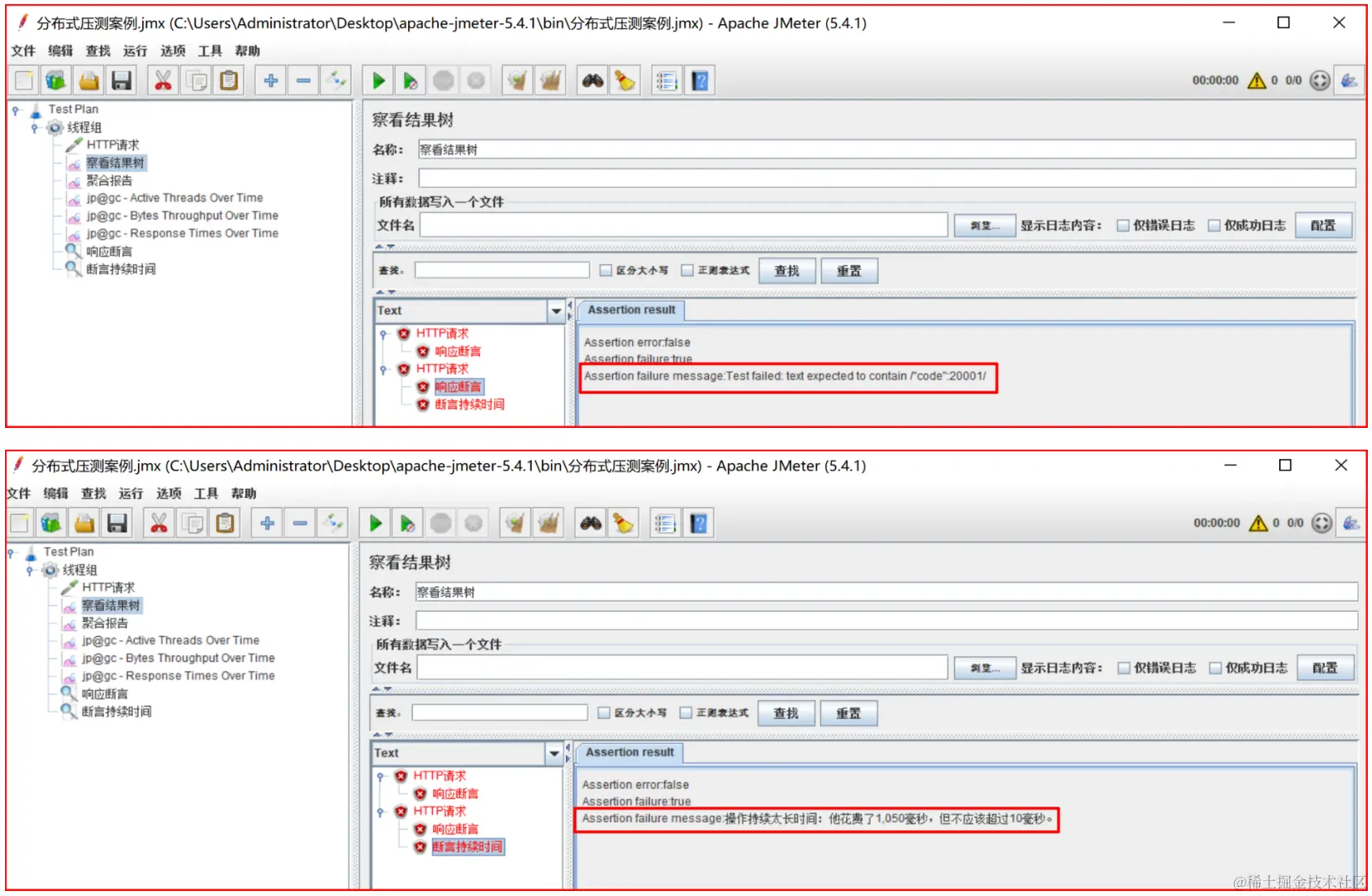Enable 仅错误日志 checkbox in top window
Viewport: 1372px width, 896px height.
pyautogui.click(x=1123, y=226)
